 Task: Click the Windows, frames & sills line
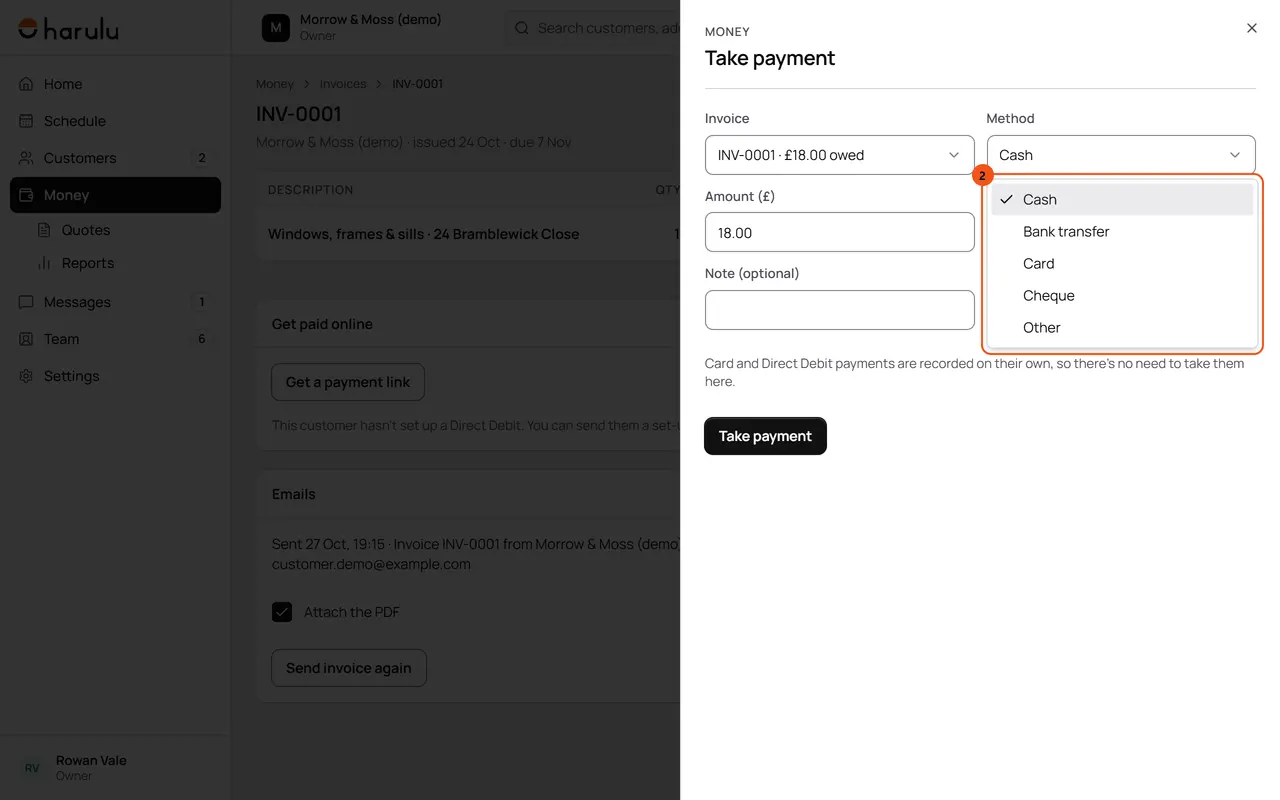(424, 234)
